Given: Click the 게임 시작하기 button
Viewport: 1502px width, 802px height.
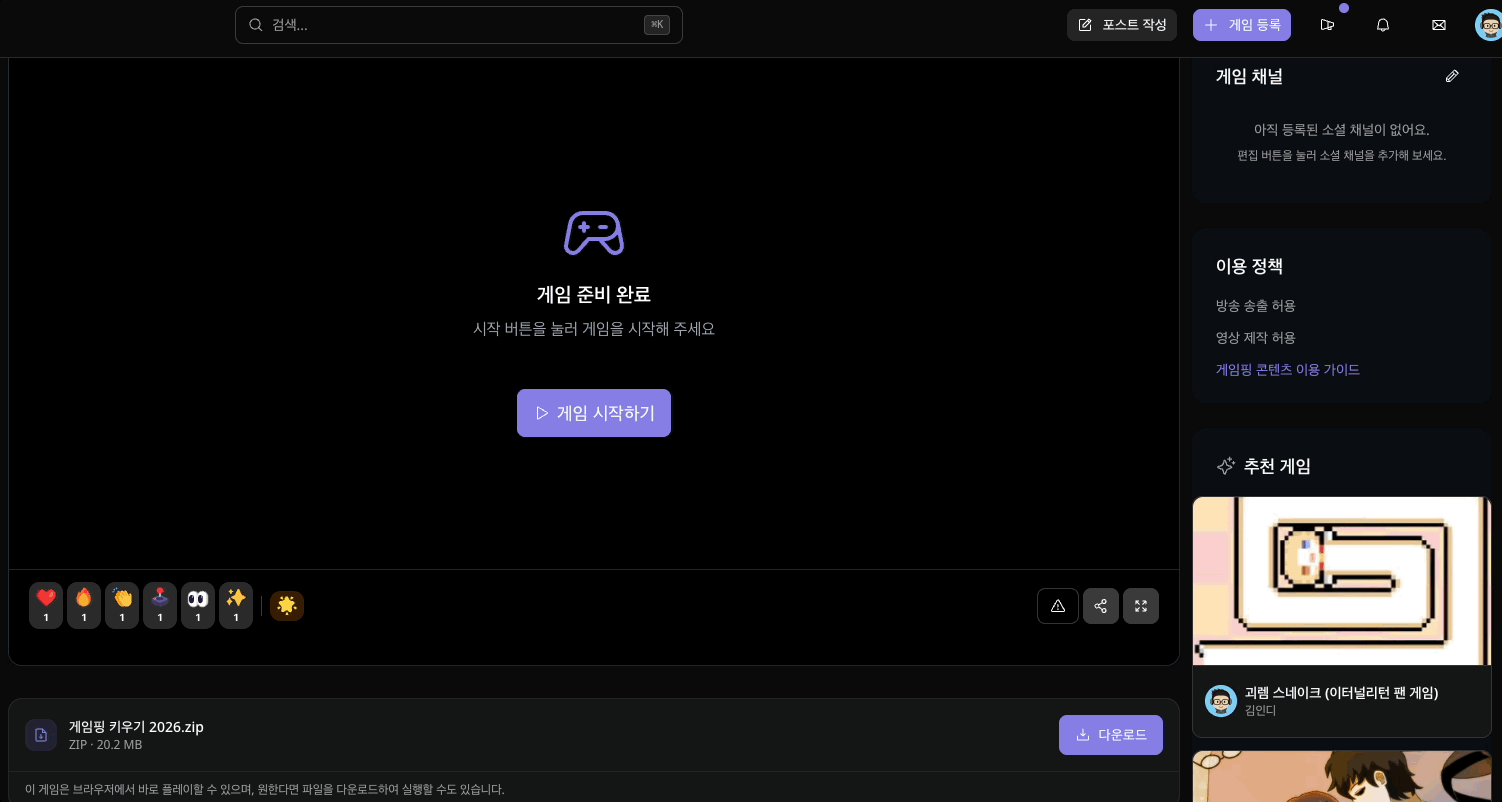Looking at the screenshot, I should pyautogui.click(x=594, y=413).
